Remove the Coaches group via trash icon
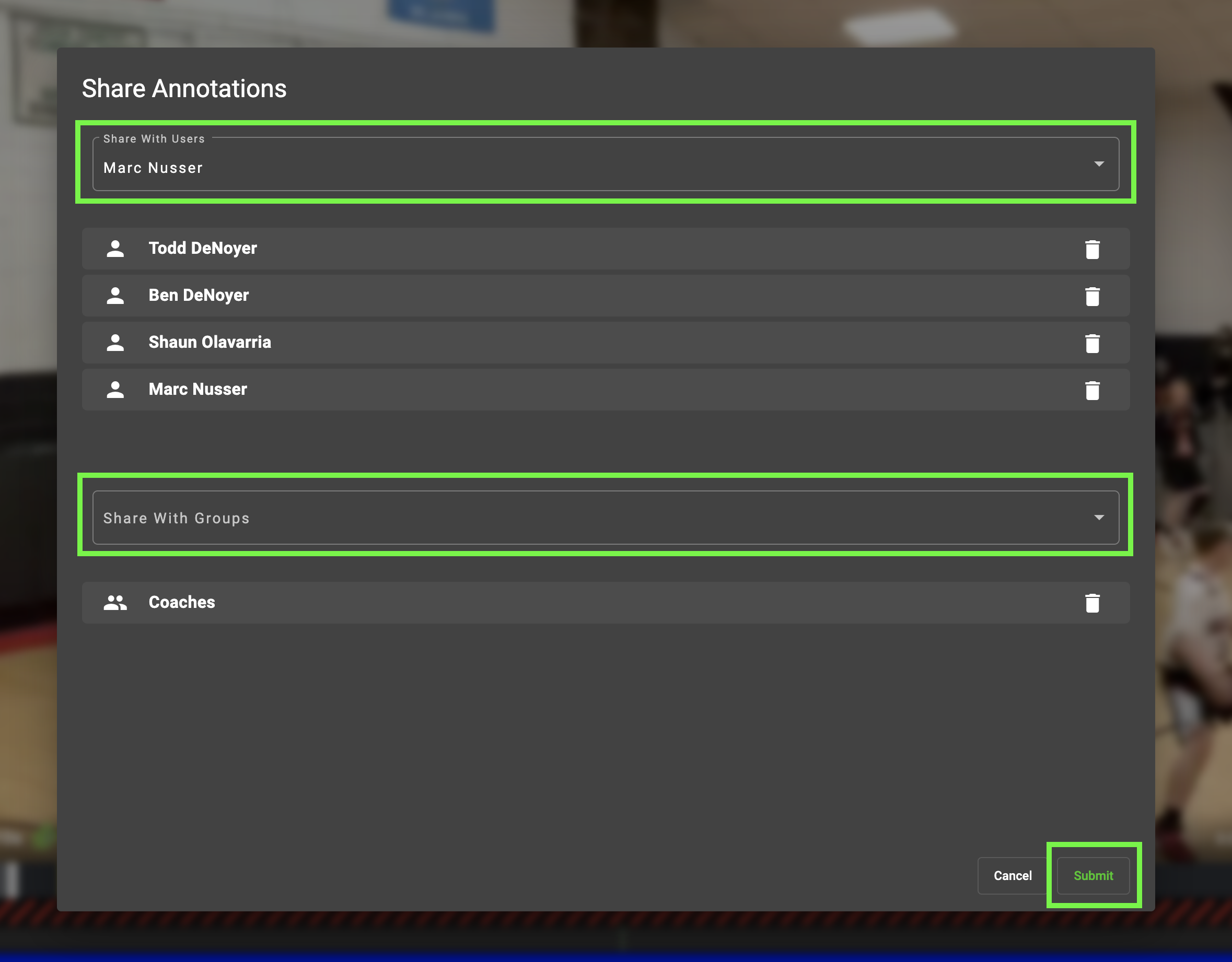The width and height of the screenshot is (1232, 962). coord(1092,603)
